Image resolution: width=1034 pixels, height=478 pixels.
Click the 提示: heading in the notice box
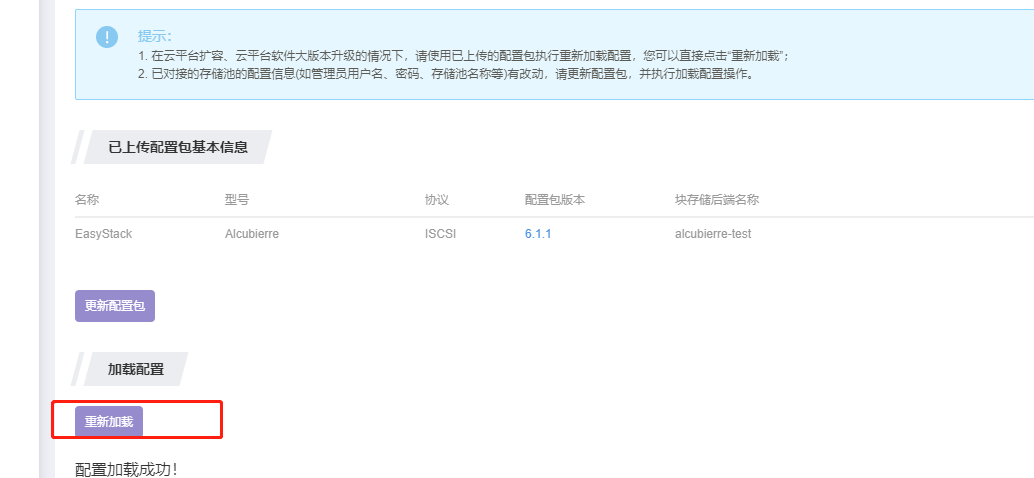click(155, 36)
